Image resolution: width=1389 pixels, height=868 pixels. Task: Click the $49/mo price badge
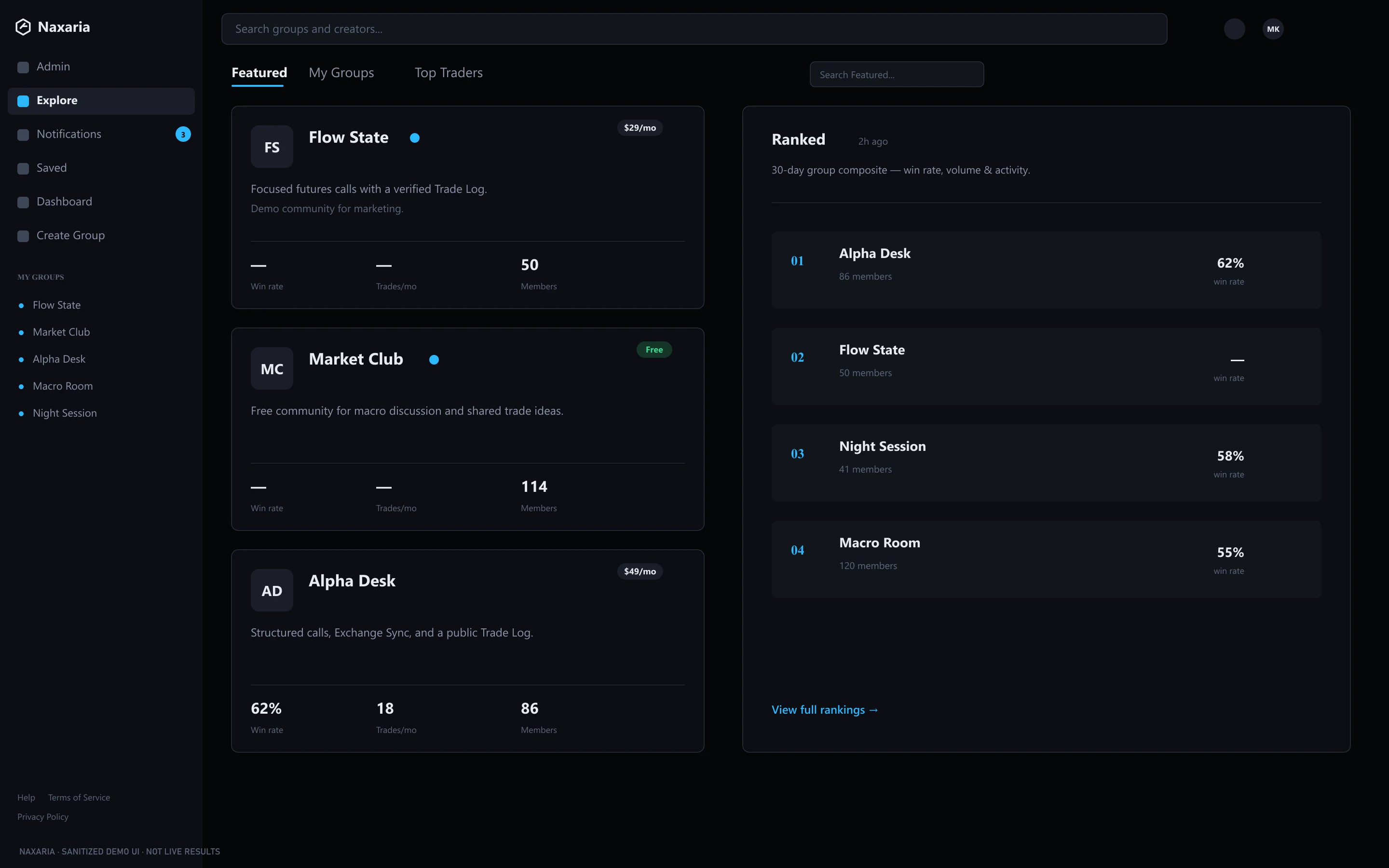(640, 571)
